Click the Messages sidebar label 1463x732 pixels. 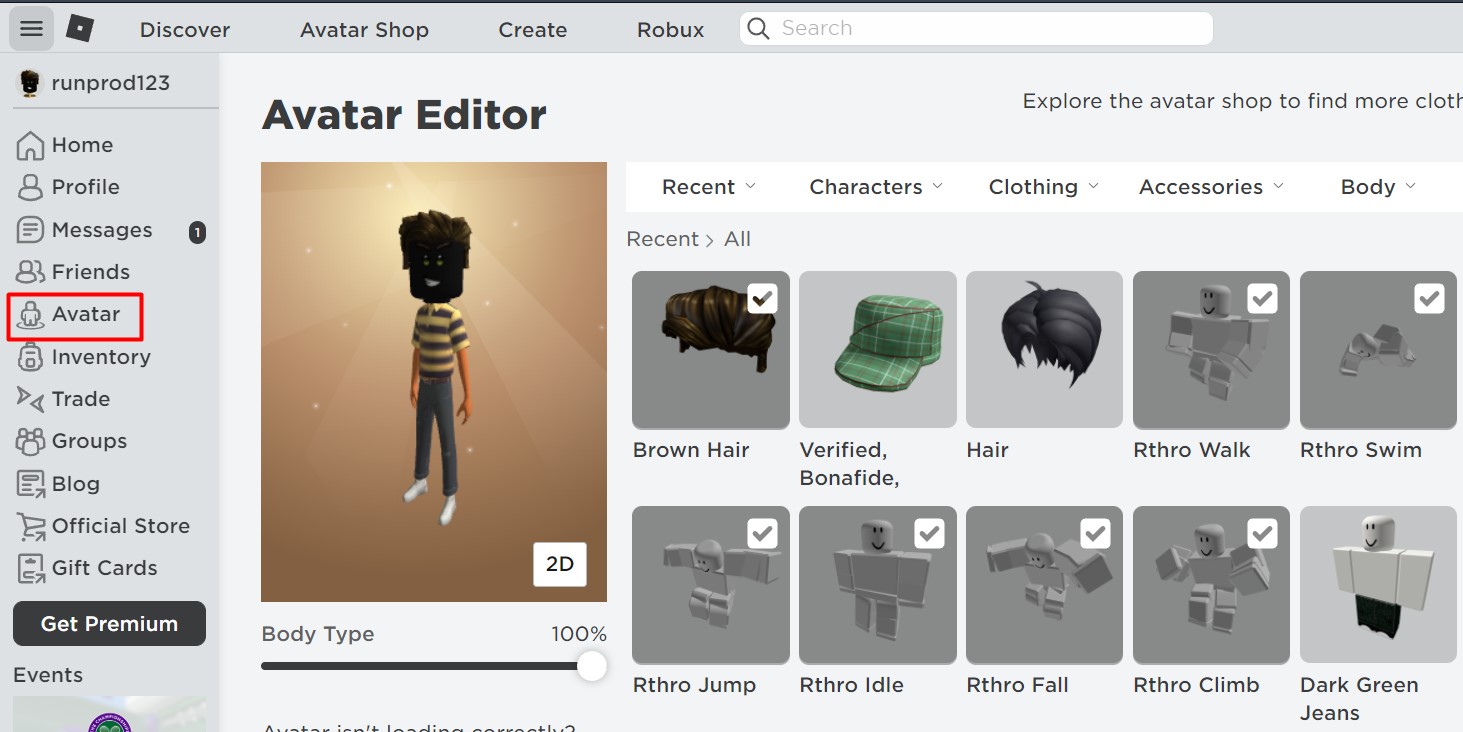coord(102,230)
